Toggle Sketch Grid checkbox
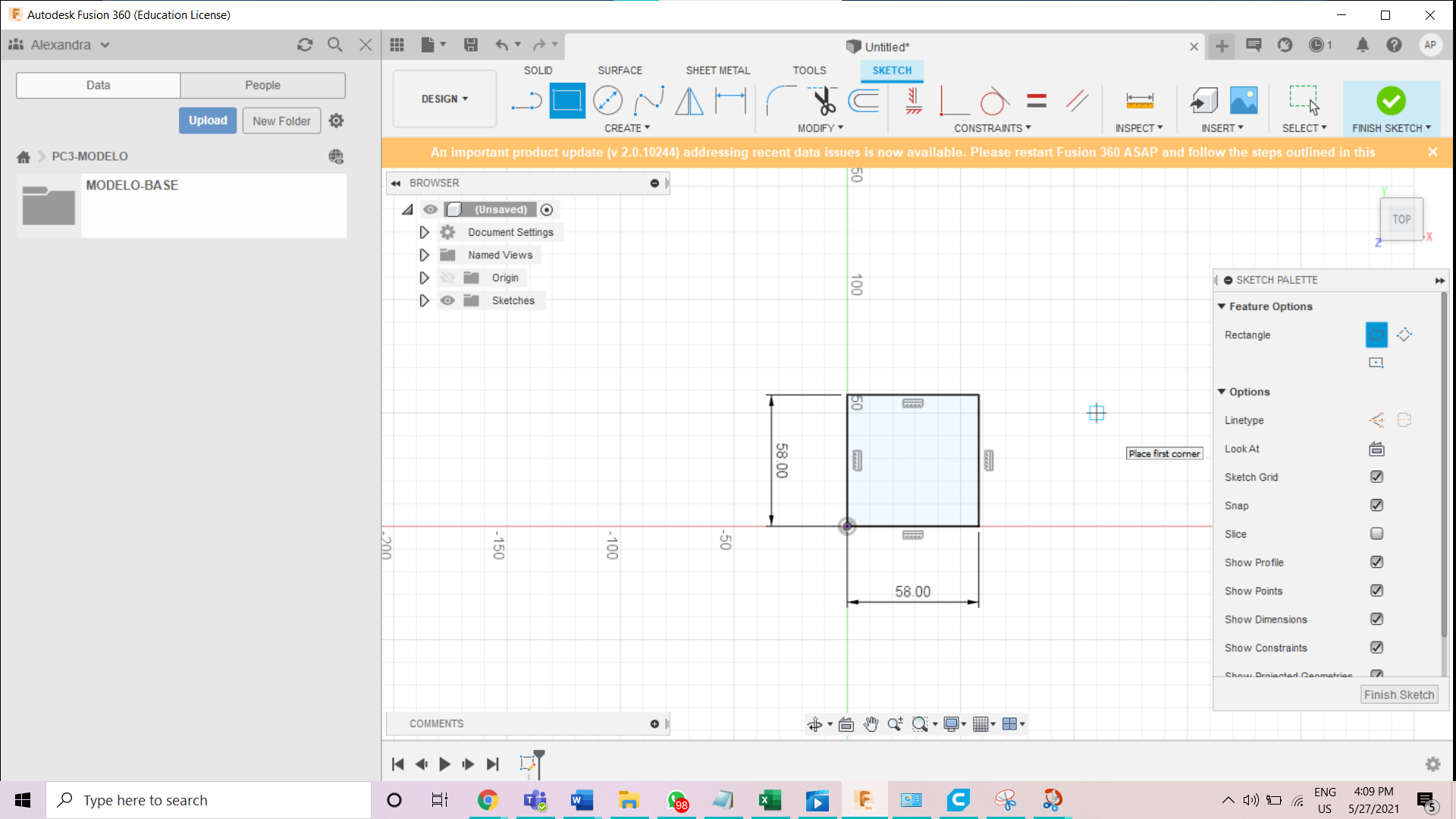 (1377, 477)
